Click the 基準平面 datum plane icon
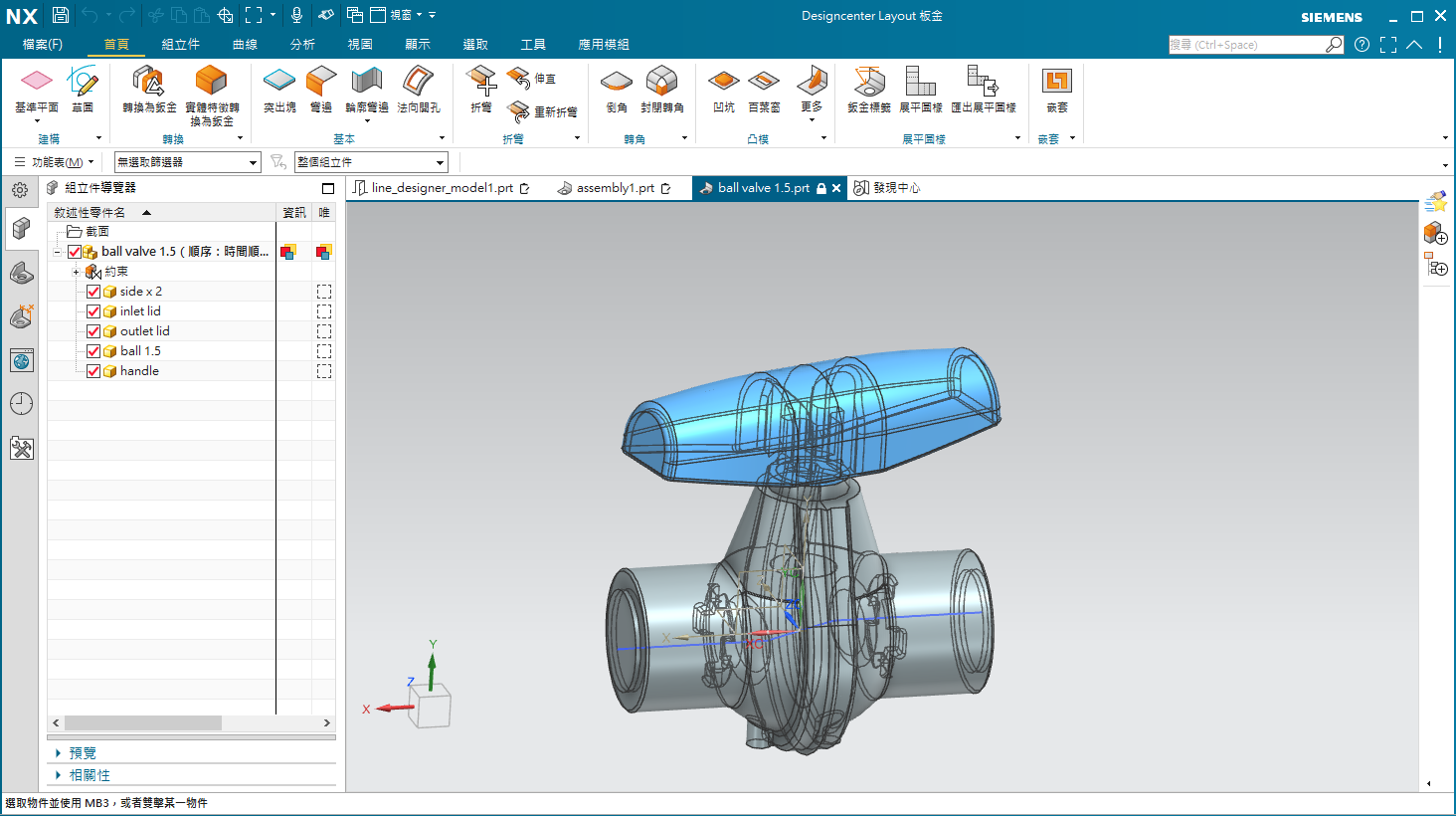This screenshot has width=1456, height=816. point(36,82)
